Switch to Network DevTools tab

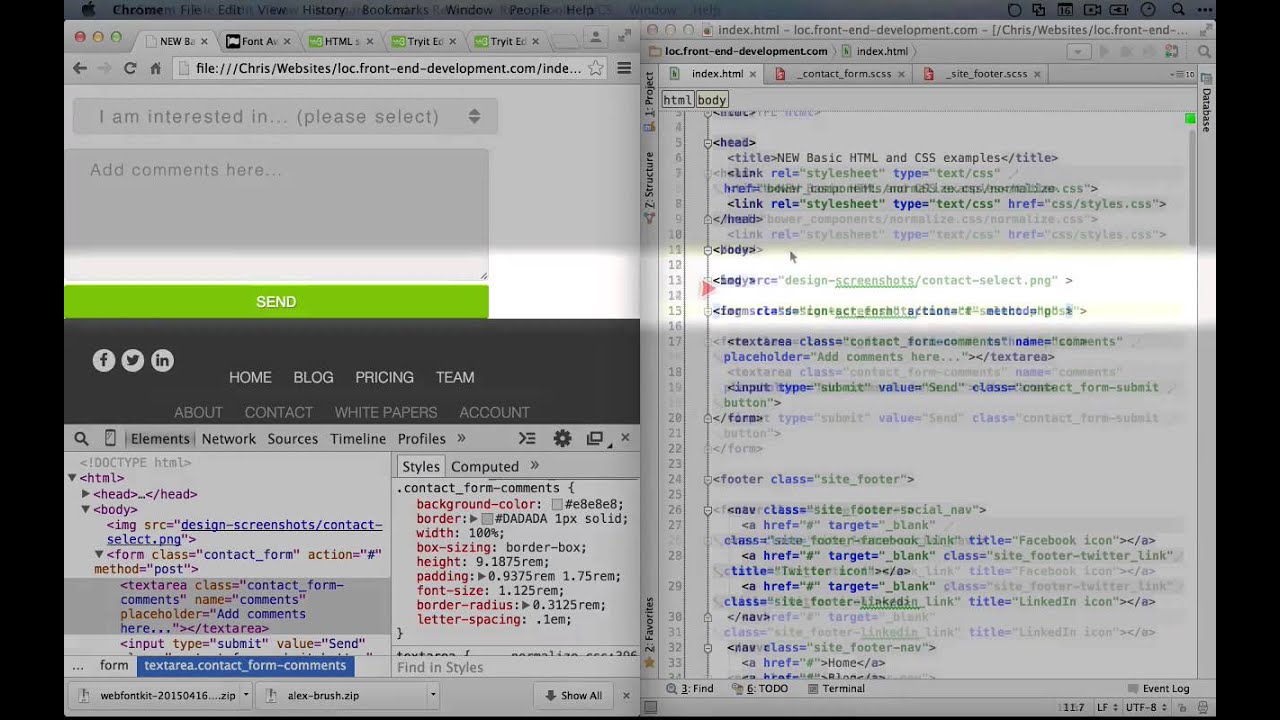[x=229, y=439]
